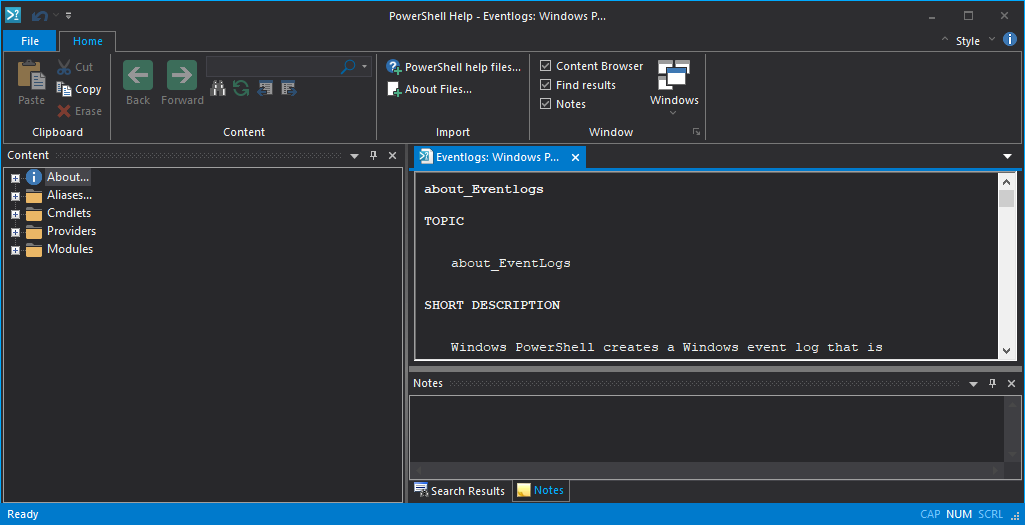Disable the Notes checkbox
The width and height of the screenshot is (1025, 525).
click(x=546, y=104)
